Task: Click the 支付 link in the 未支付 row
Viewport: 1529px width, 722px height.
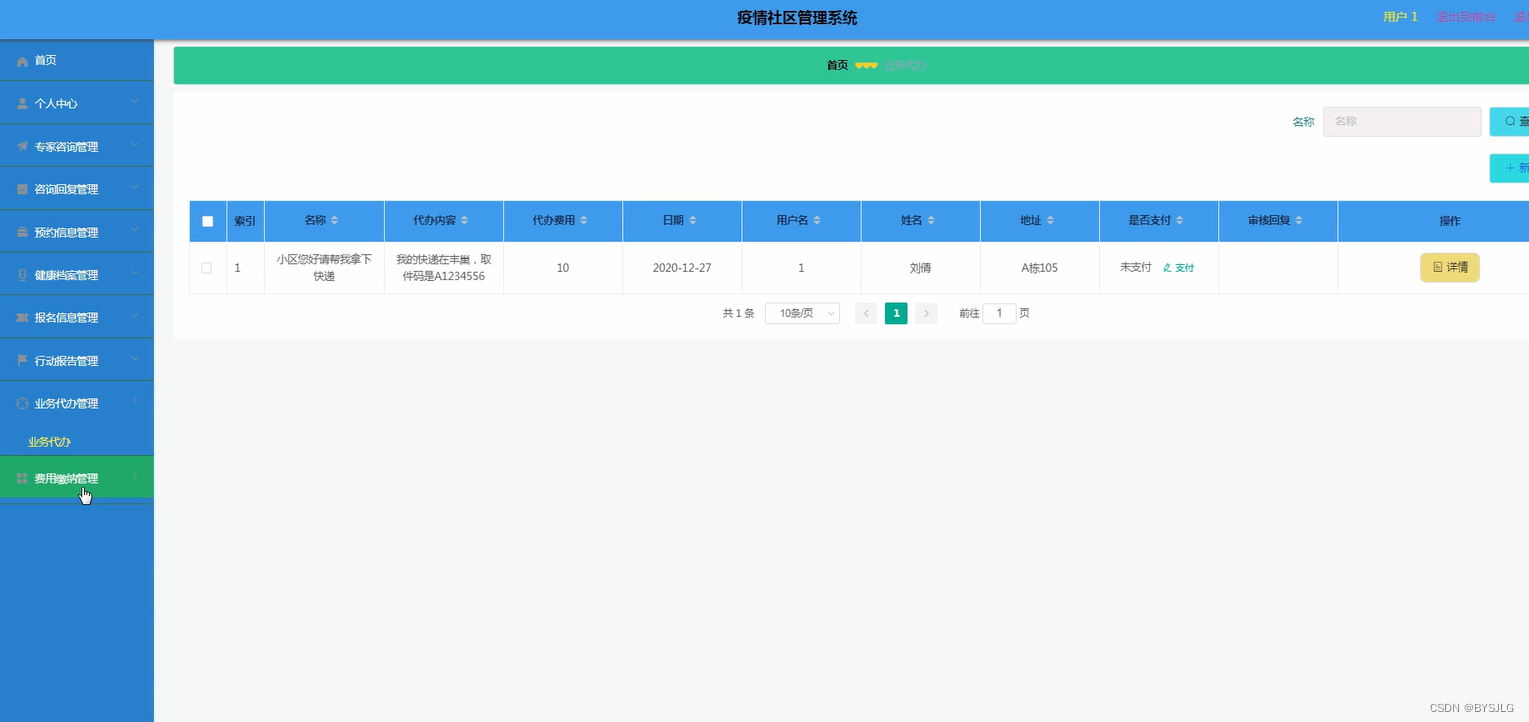Action: [x=1179, y=268]
